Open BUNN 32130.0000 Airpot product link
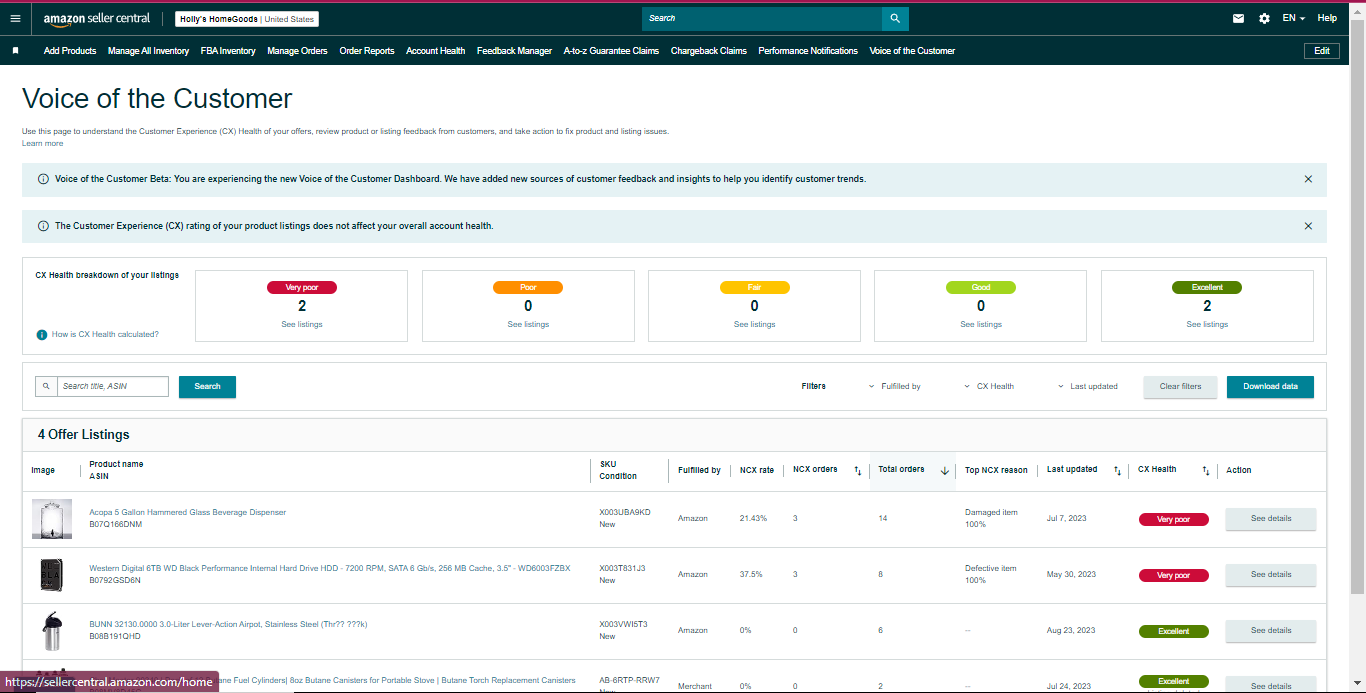The width and height of the screenshot is (1366, 693). [228, 624]
